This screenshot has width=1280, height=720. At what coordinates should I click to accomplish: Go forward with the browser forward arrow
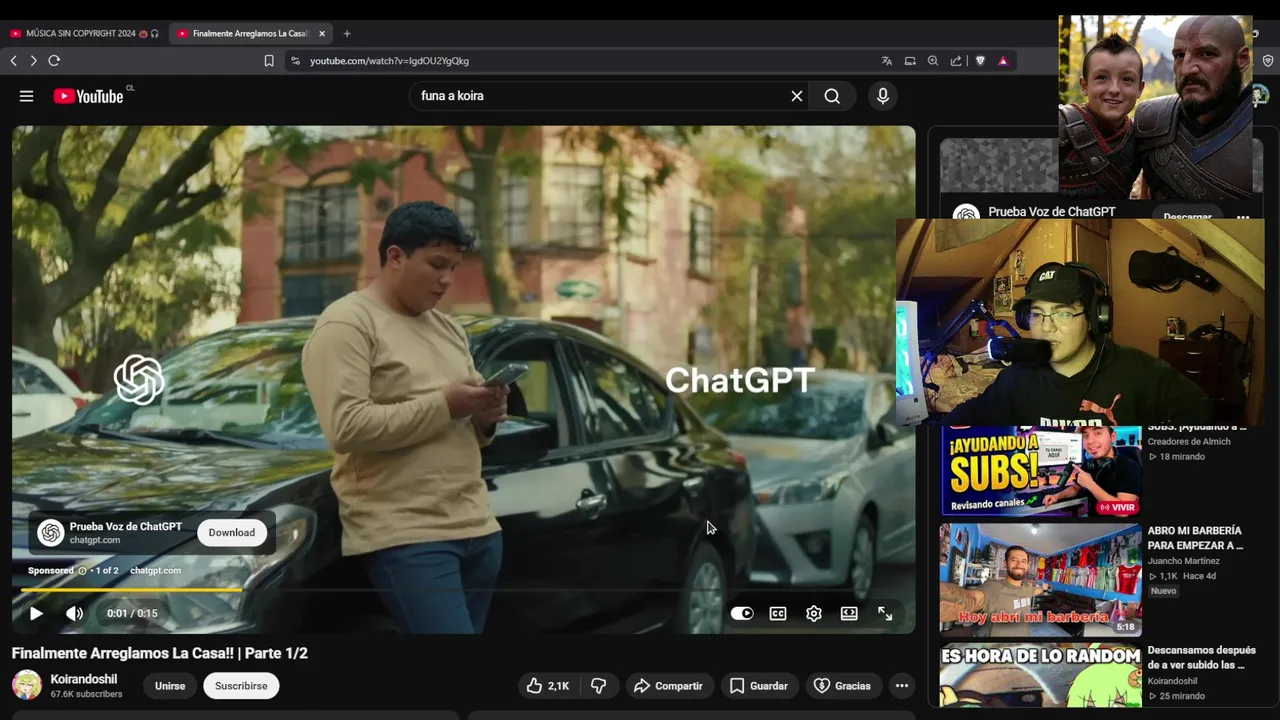coord(33,61)
